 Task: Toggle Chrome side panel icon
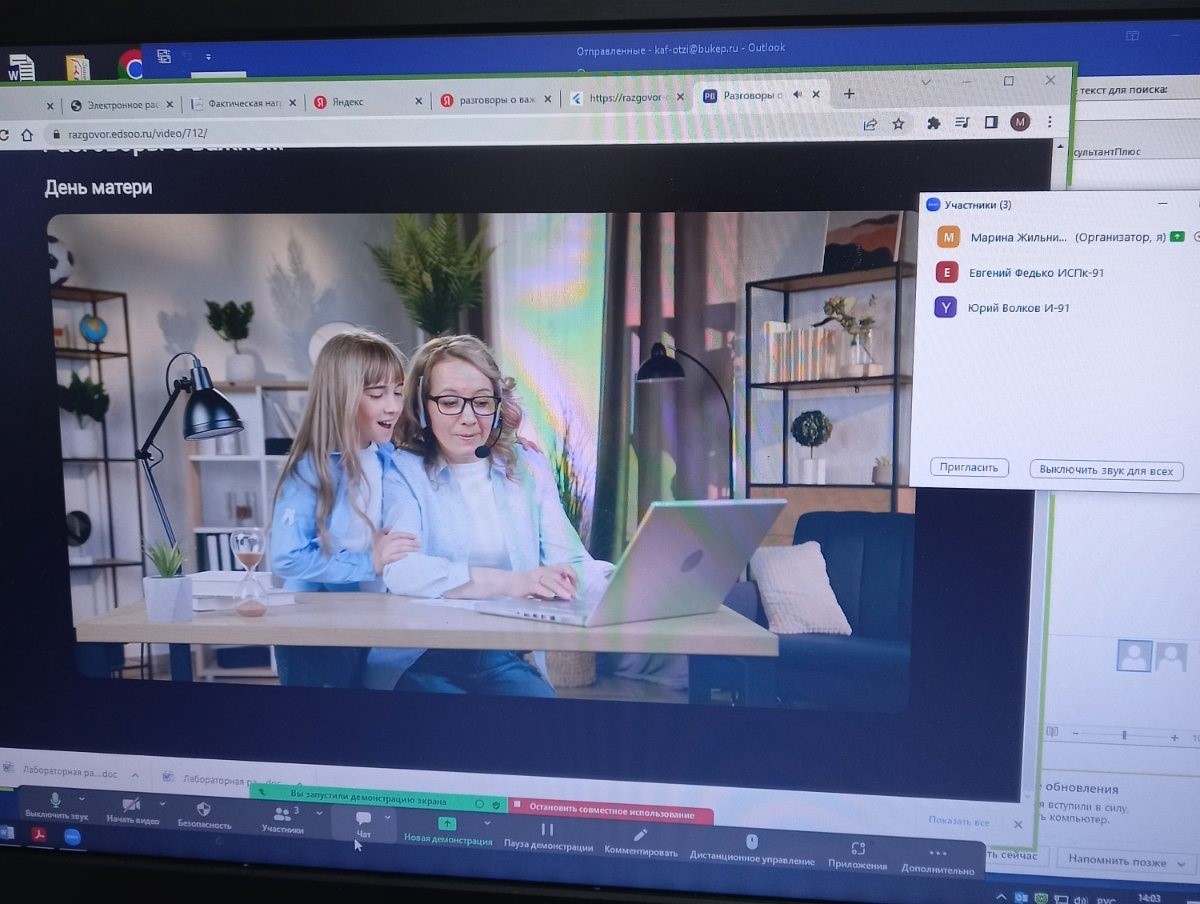point(991,122)
